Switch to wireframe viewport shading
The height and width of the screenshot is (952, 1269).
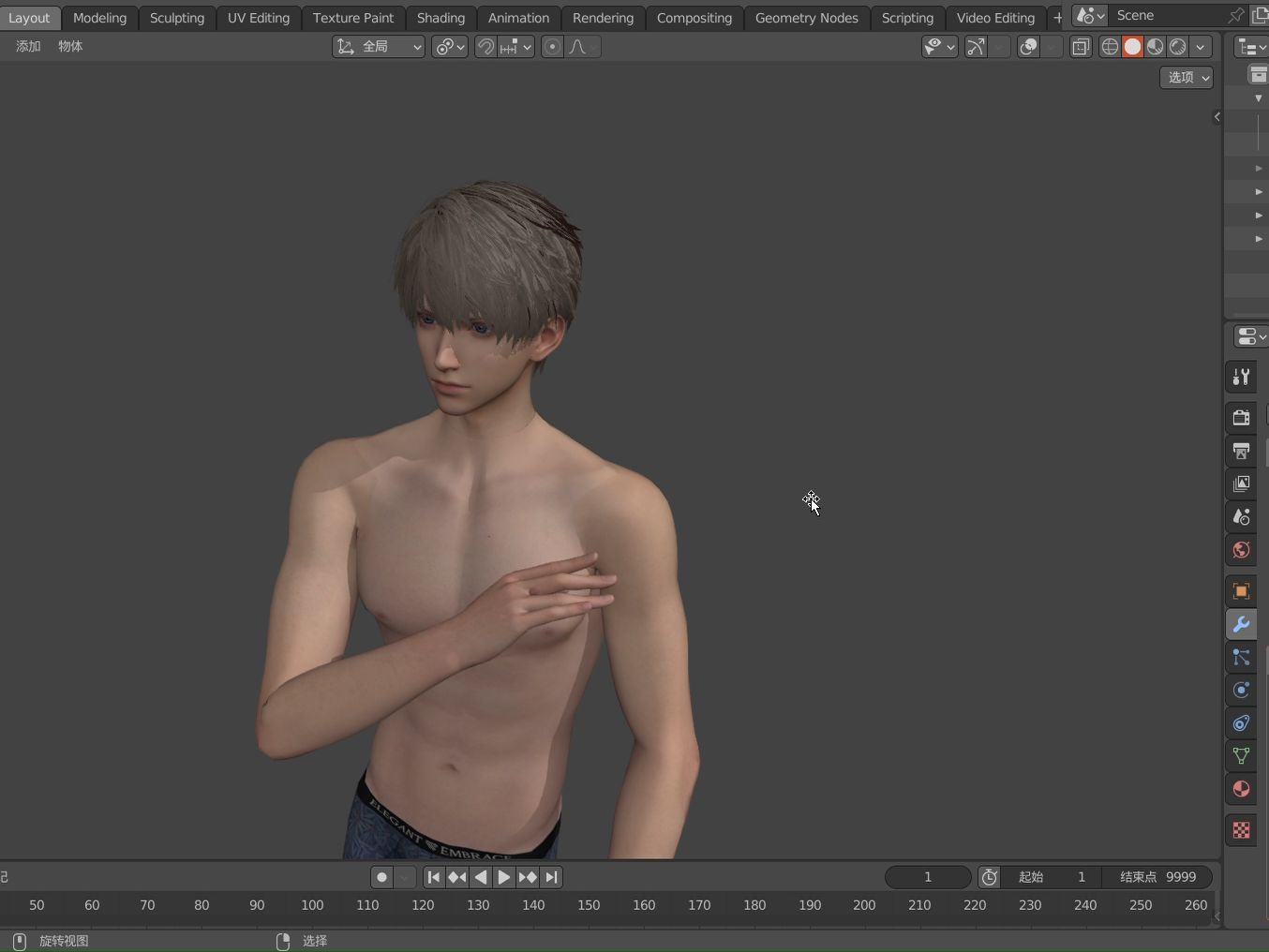[x=1110, y=47]
